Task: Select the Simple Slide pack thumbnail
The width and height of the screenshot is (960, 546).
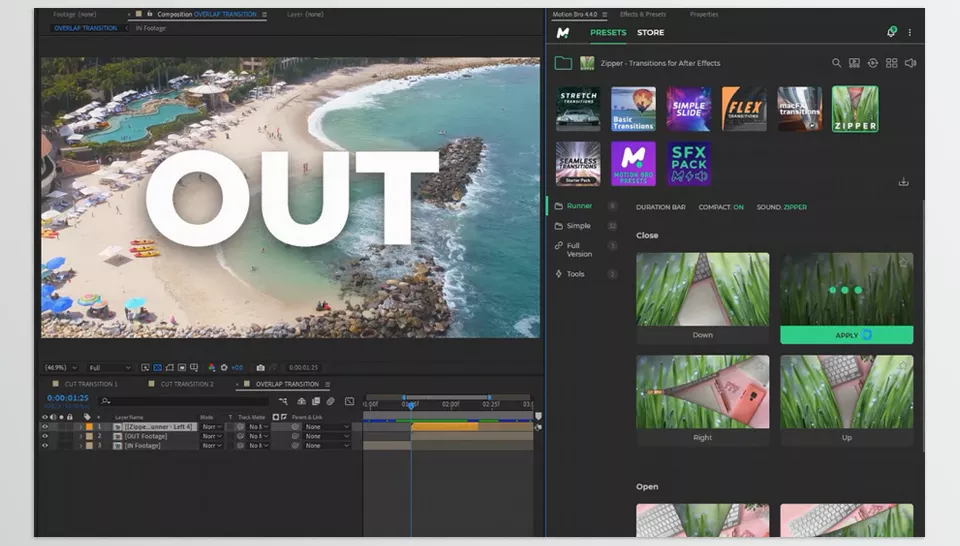Action: (x=689, y=109)
